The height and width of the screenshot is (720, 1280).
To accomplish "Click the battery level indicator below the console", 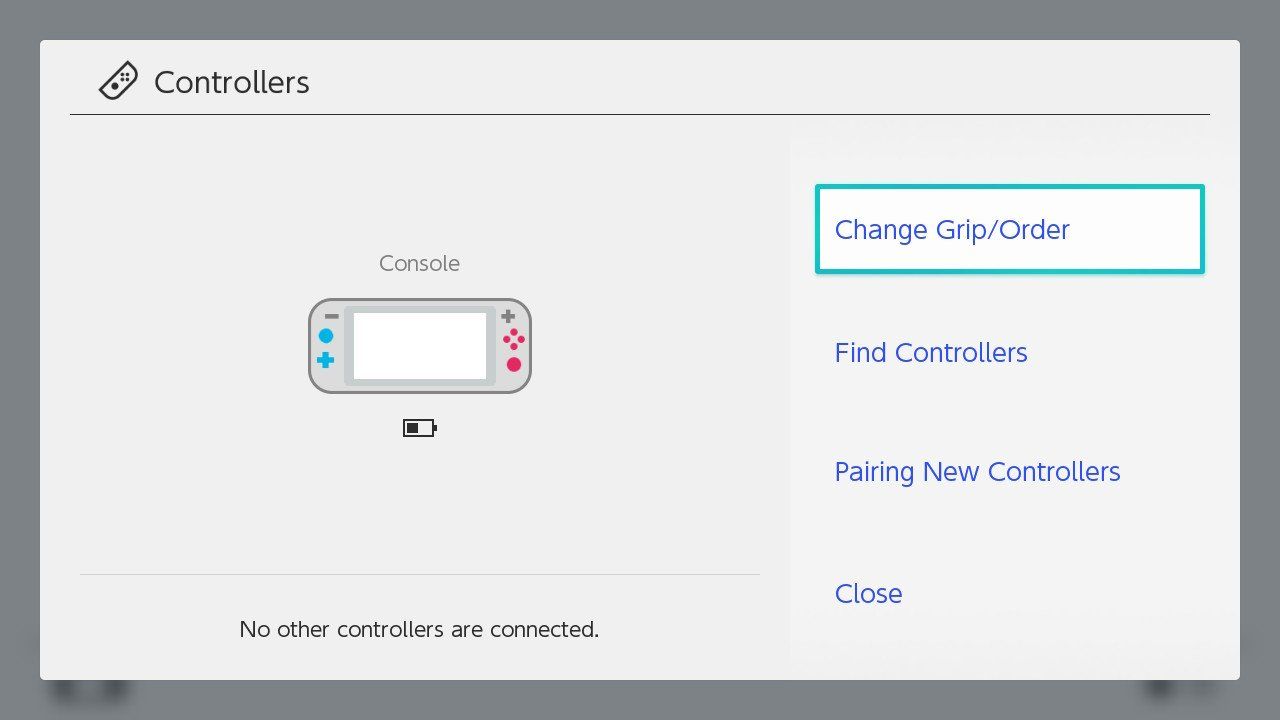I will point(419,428).
